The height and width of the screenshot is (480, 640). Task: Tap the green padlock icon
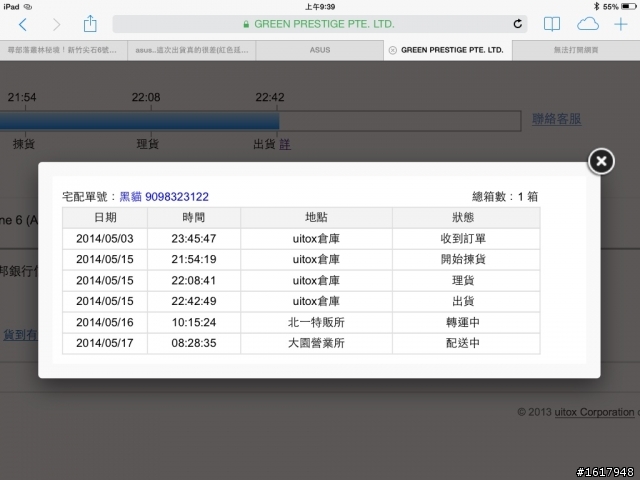click(246, 24)
